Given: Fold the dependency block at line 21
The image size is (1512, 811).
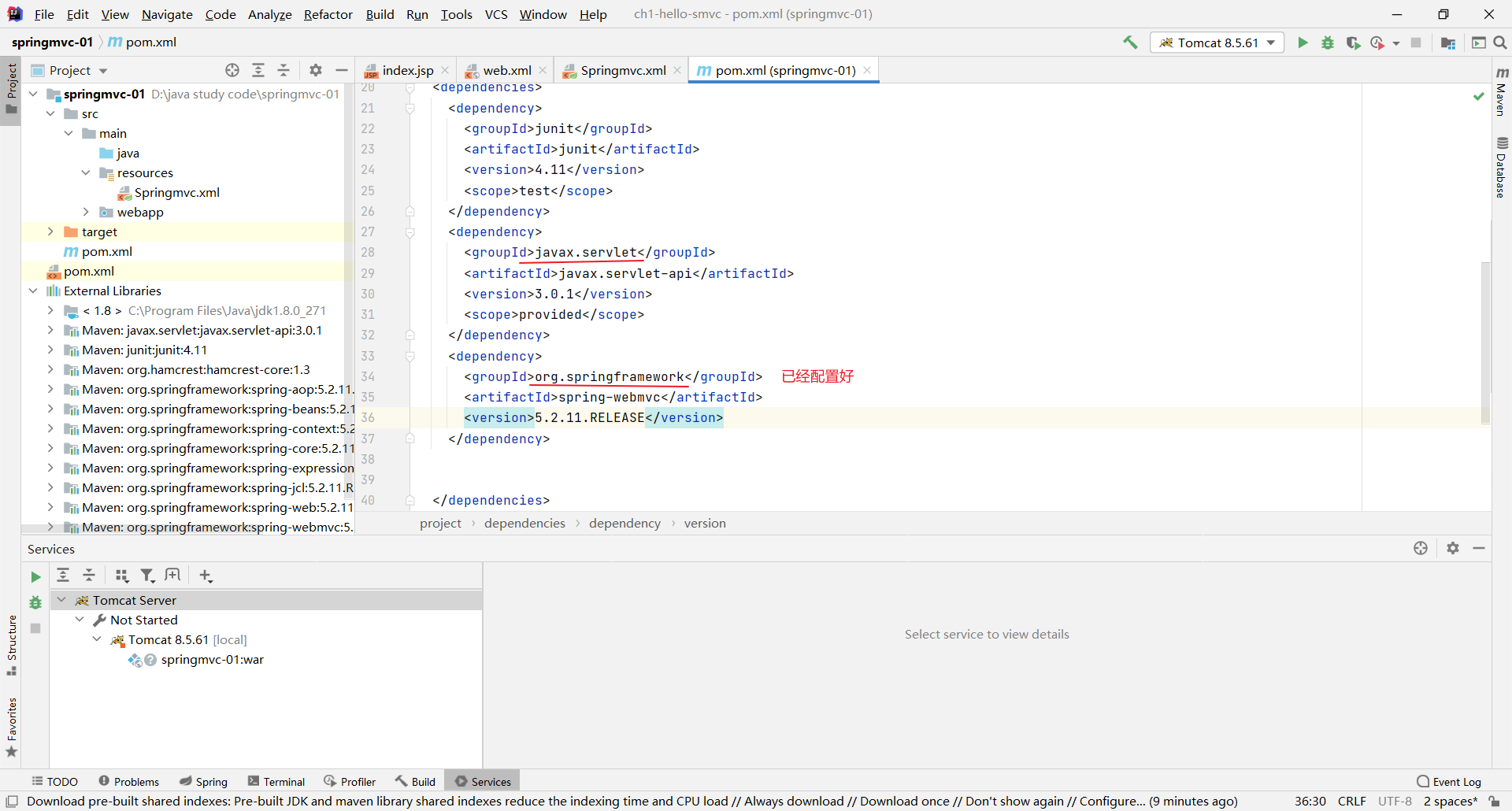Looking at the screenshot, I should tap(410, 108).
